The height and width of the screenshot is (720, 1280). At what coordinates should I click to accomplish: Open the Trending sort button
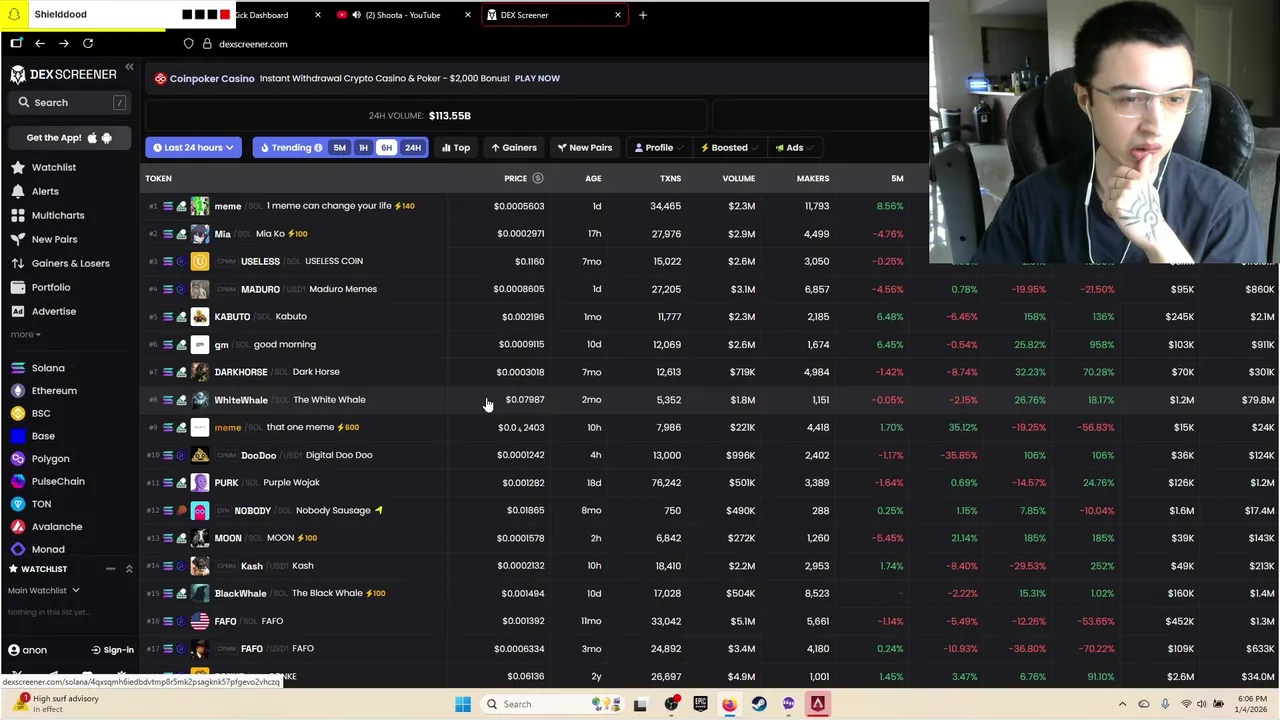(x=291, y=148)
